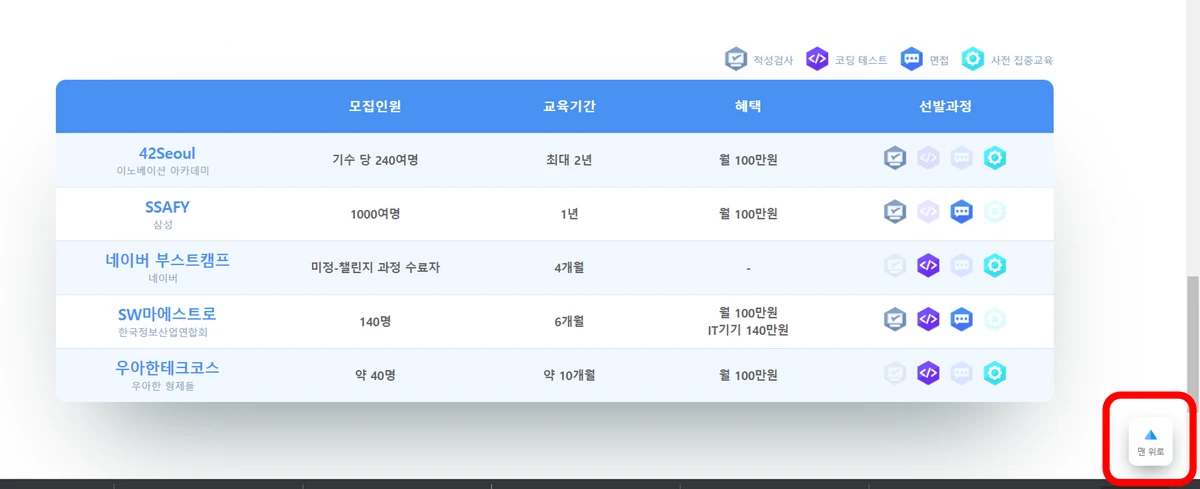Click the 삼성 subtitle under SSAFY
The image size is (1200, 489).
(x=163, y=225)
